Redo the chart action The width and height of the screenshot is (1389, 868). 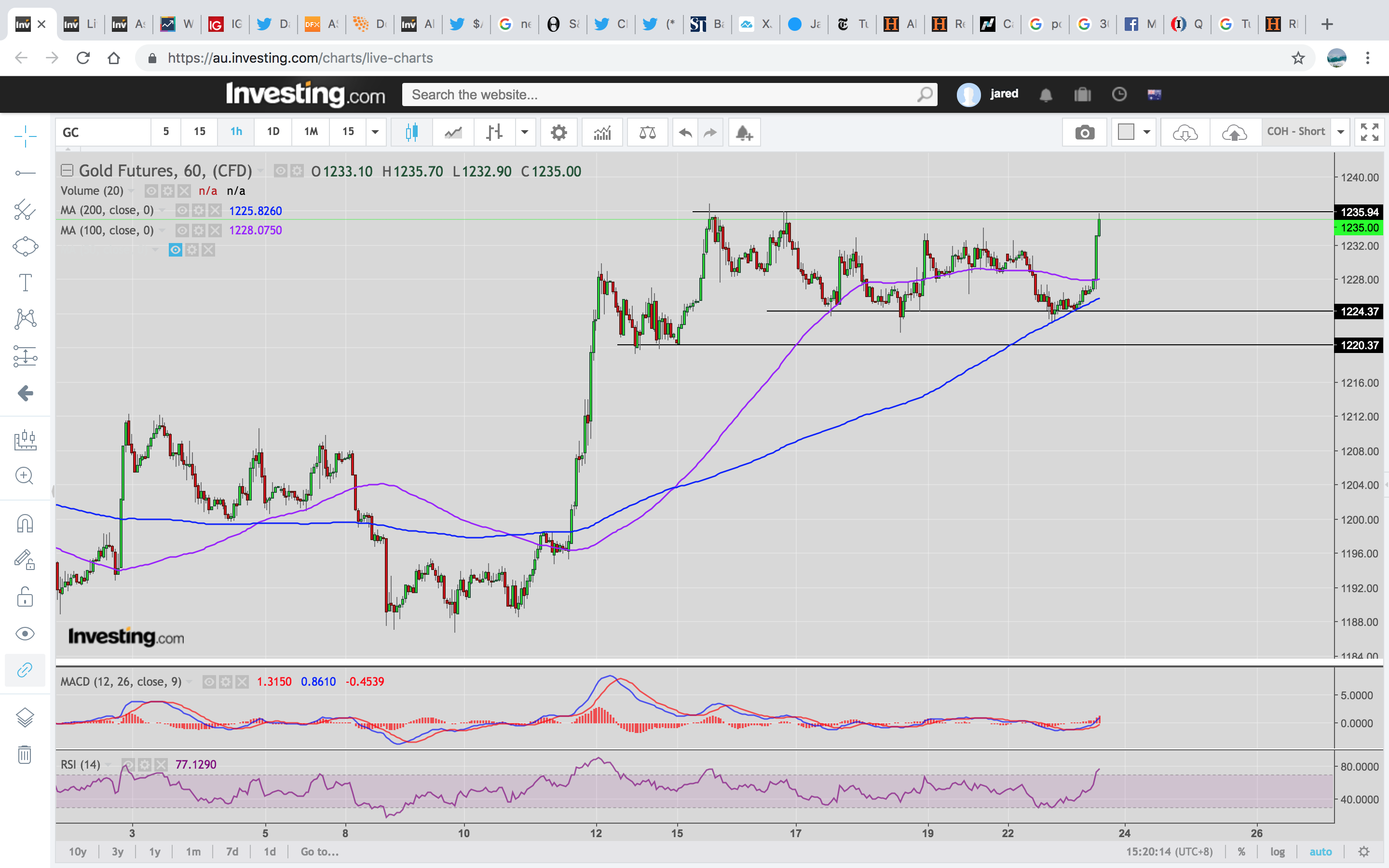[710, 133]
